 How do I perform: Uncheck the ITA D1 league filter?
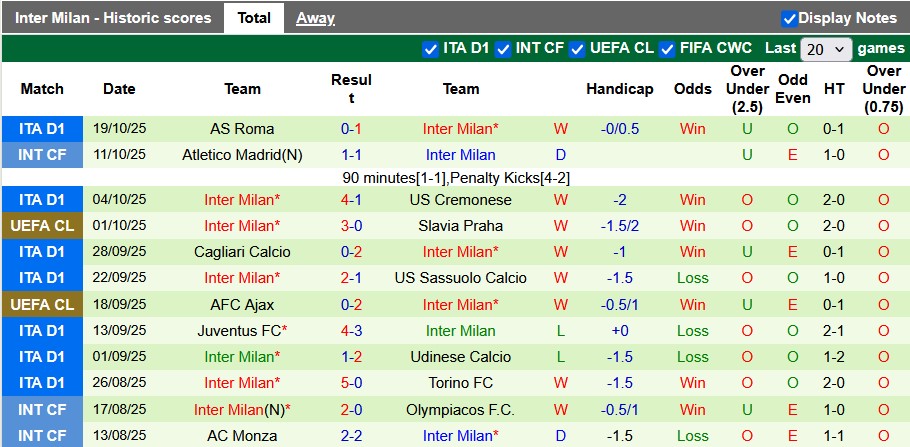click(x=431, y=48)
